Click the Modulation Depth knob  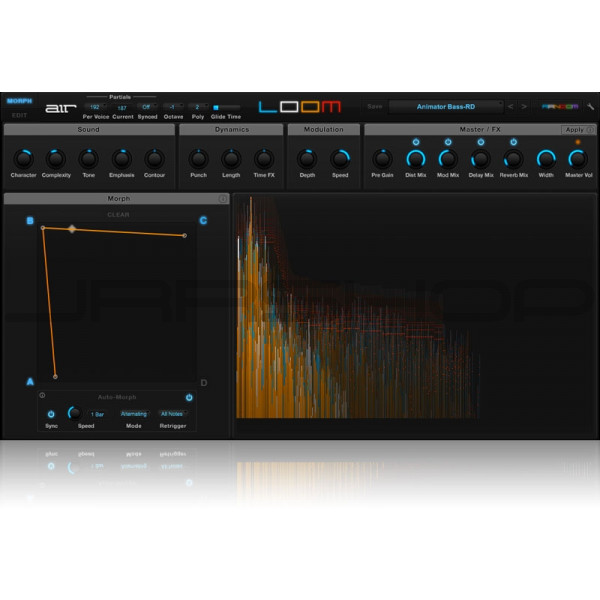(307, 159)
